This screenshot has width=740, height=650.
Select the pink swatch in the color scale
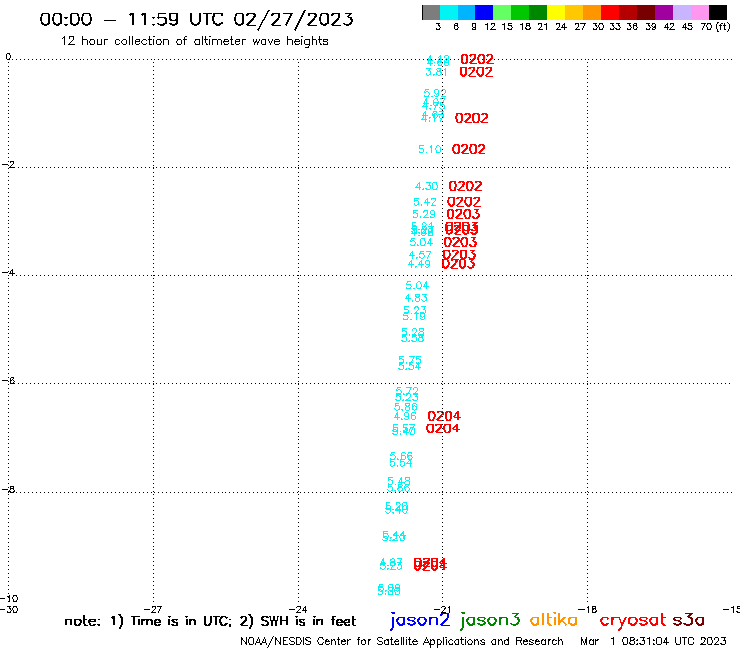pos(699,12)
